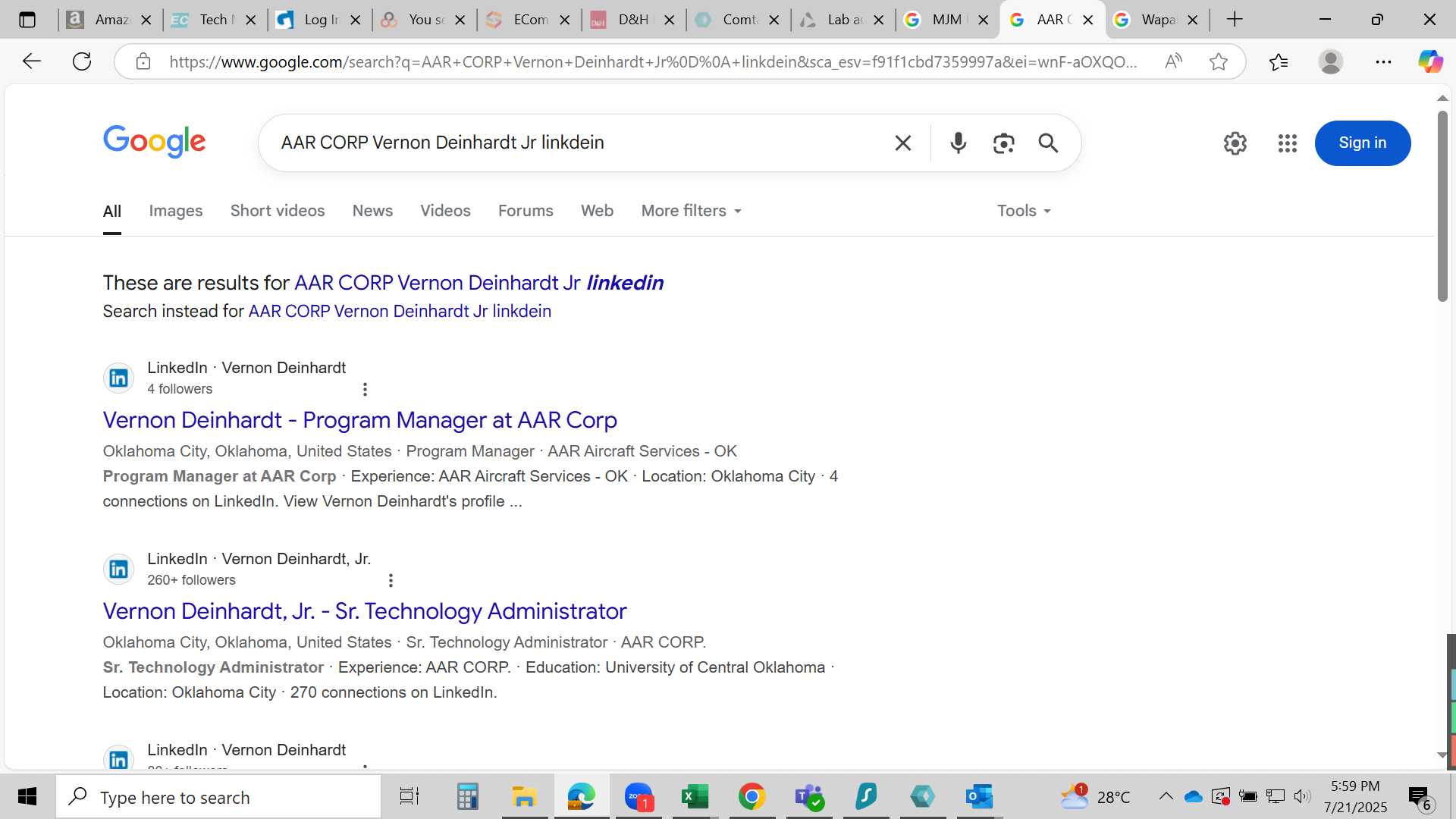Click the Google logo
This screenshot has height=819, width=1456.
[155, 142]
